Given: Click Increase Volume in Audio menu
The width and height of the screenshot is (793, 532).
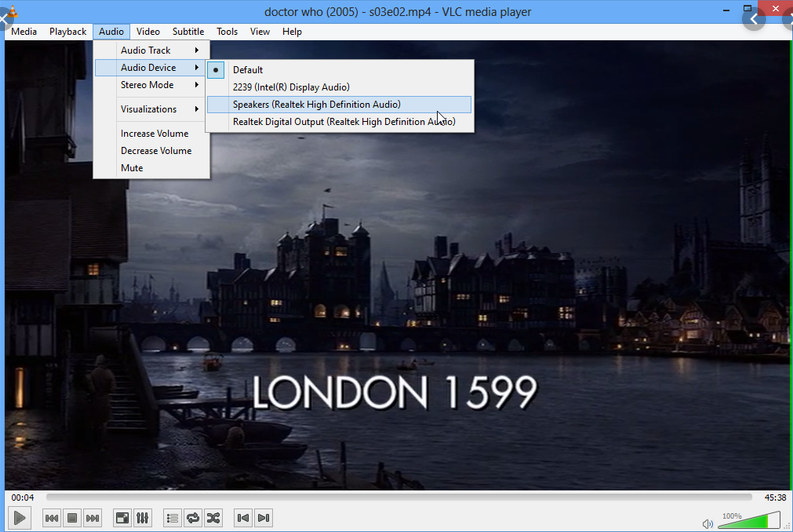Looking at the screenshot, I should click(x=154, y=133).
